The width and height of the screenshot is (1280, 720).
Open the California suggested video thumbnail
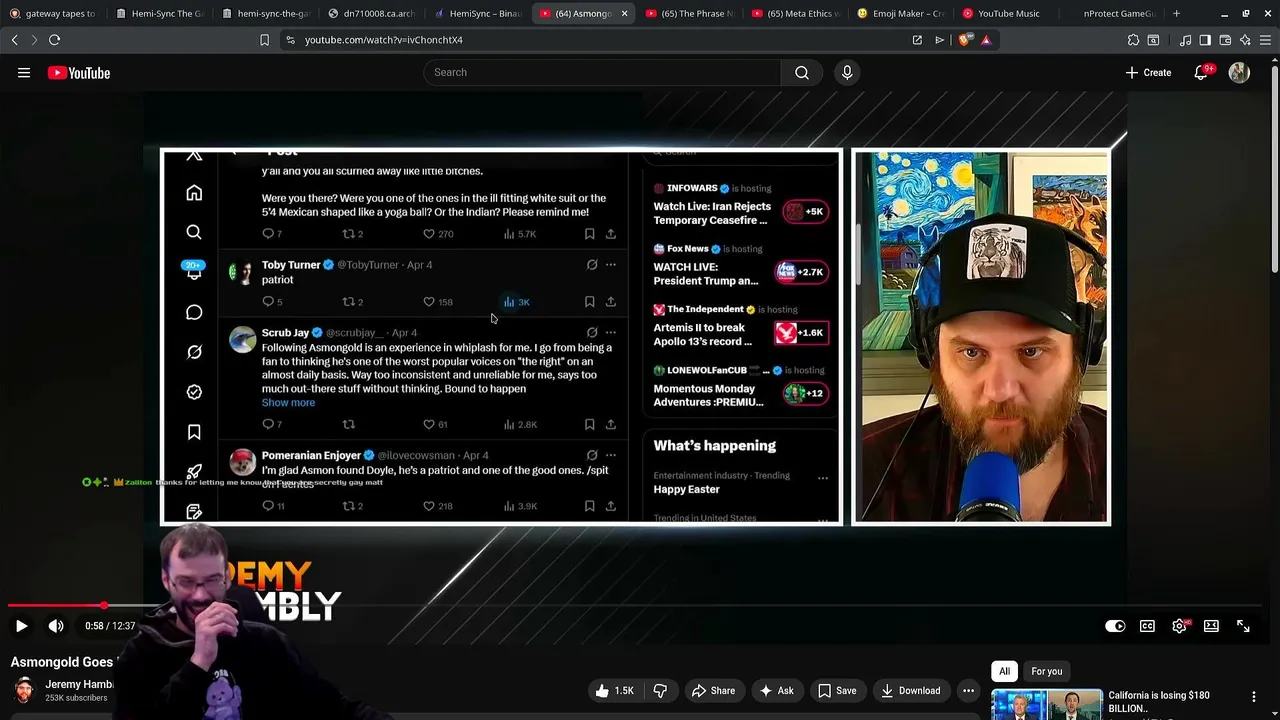pos(1047,704)
